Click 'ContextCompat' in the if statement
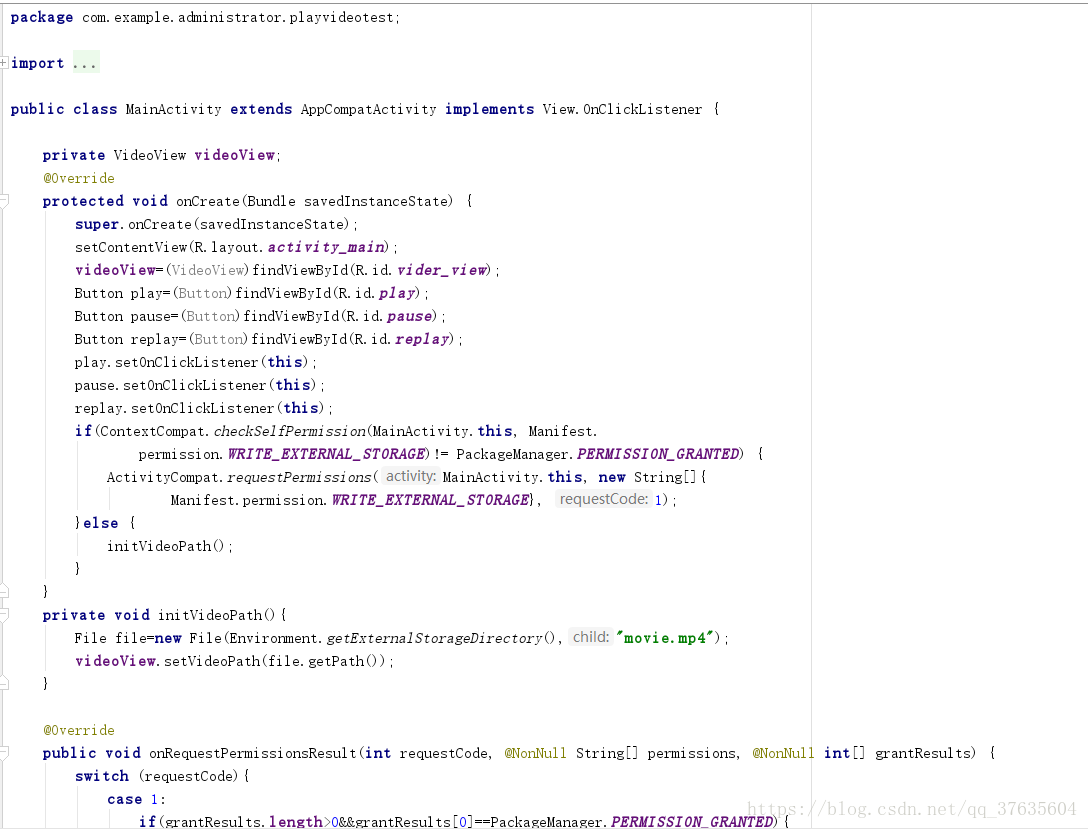 tap(153, 431)
